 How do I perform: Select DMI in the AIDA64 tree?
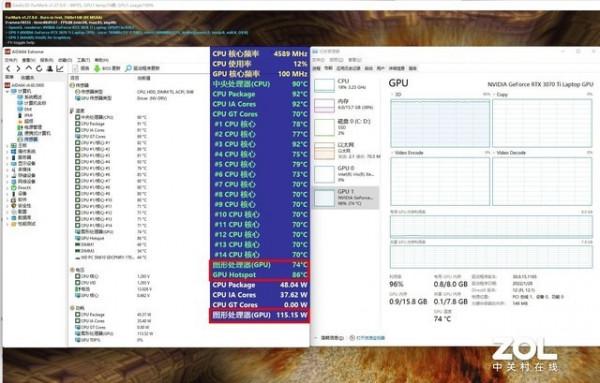click(x=25, y=109)
